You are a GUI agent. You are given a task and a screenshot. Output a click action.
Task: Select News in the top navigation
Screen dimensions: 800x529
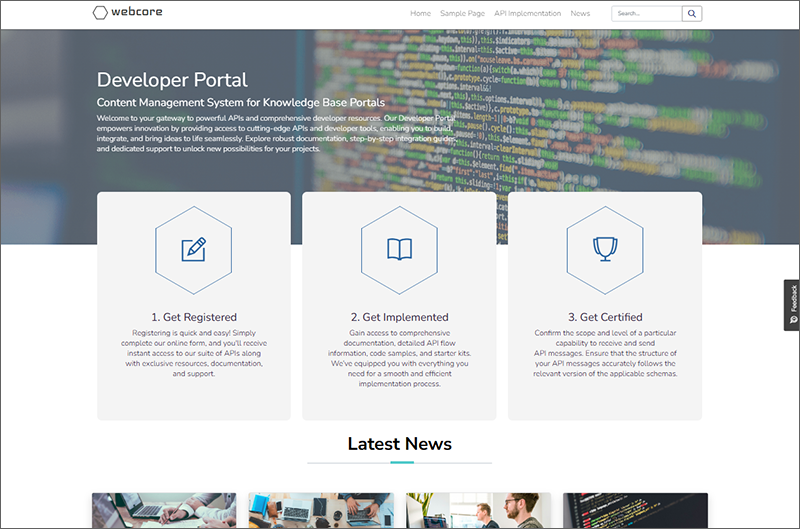(x=580, y=14)
